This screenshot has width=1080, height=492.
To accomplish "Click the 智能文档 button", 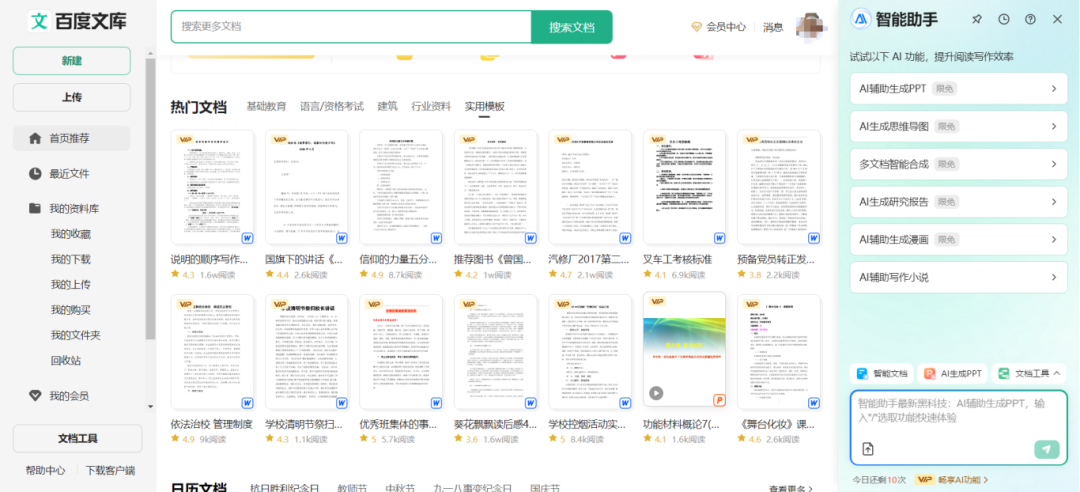I will click(x=882, y=374).
